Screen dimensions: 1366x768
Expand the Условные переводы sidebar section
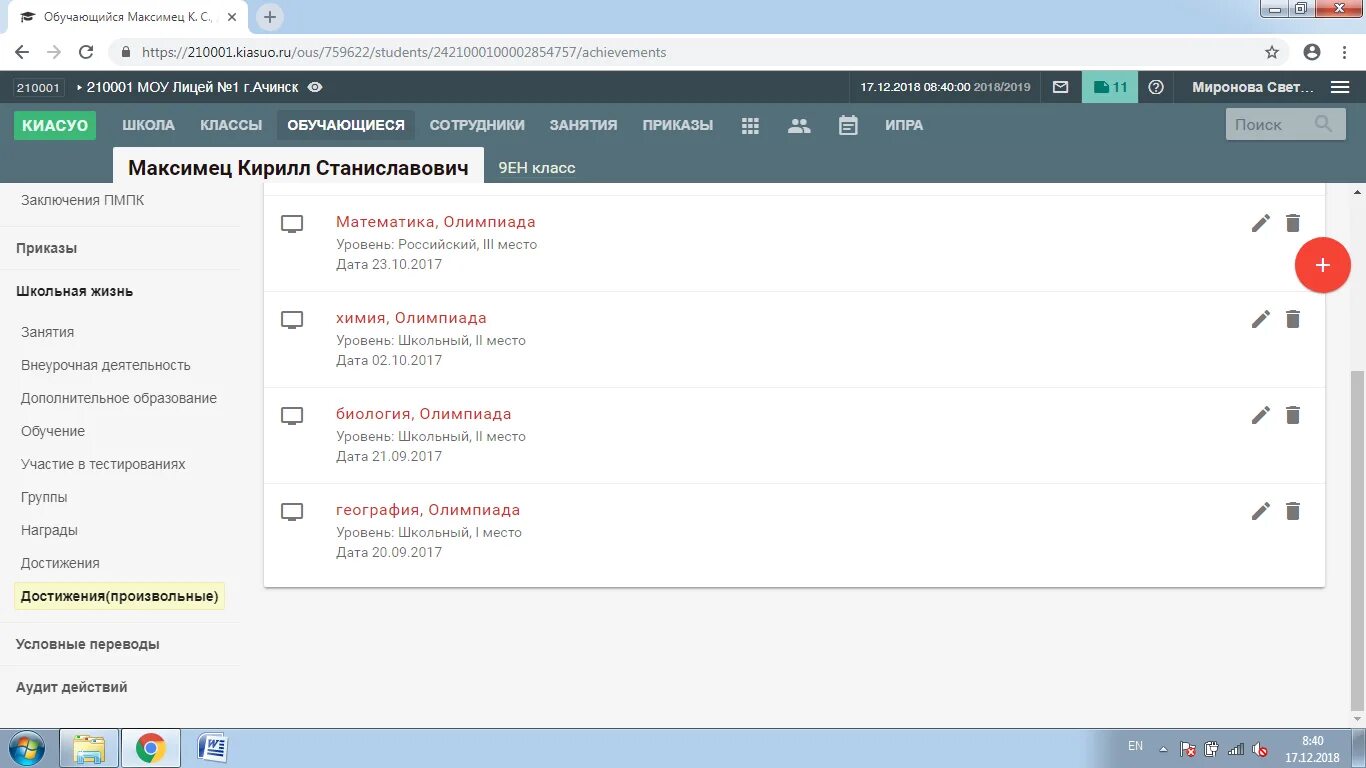click(88, 644)
